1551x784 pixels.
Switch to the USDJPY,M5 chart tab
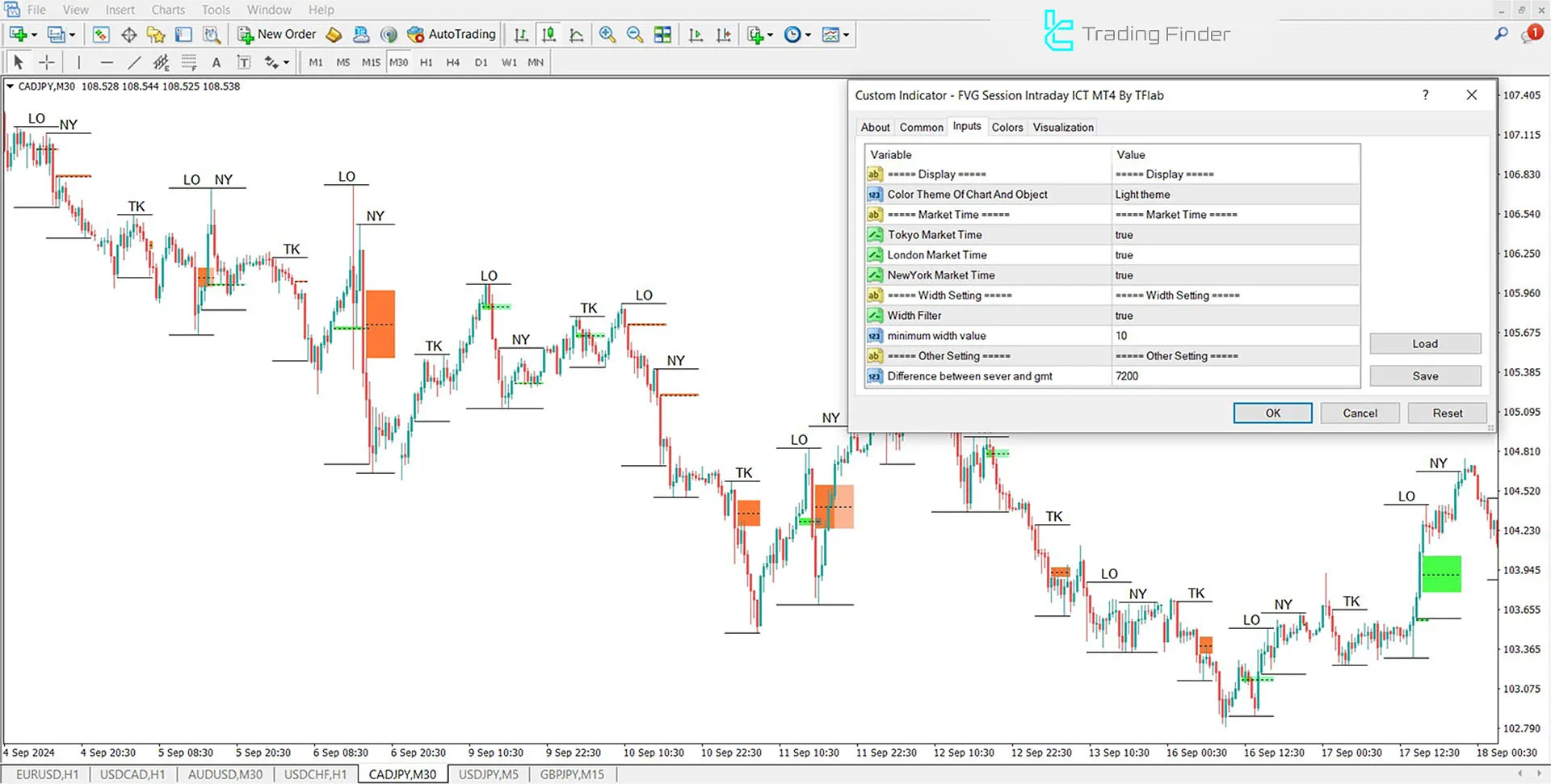(x=488, y=774)
